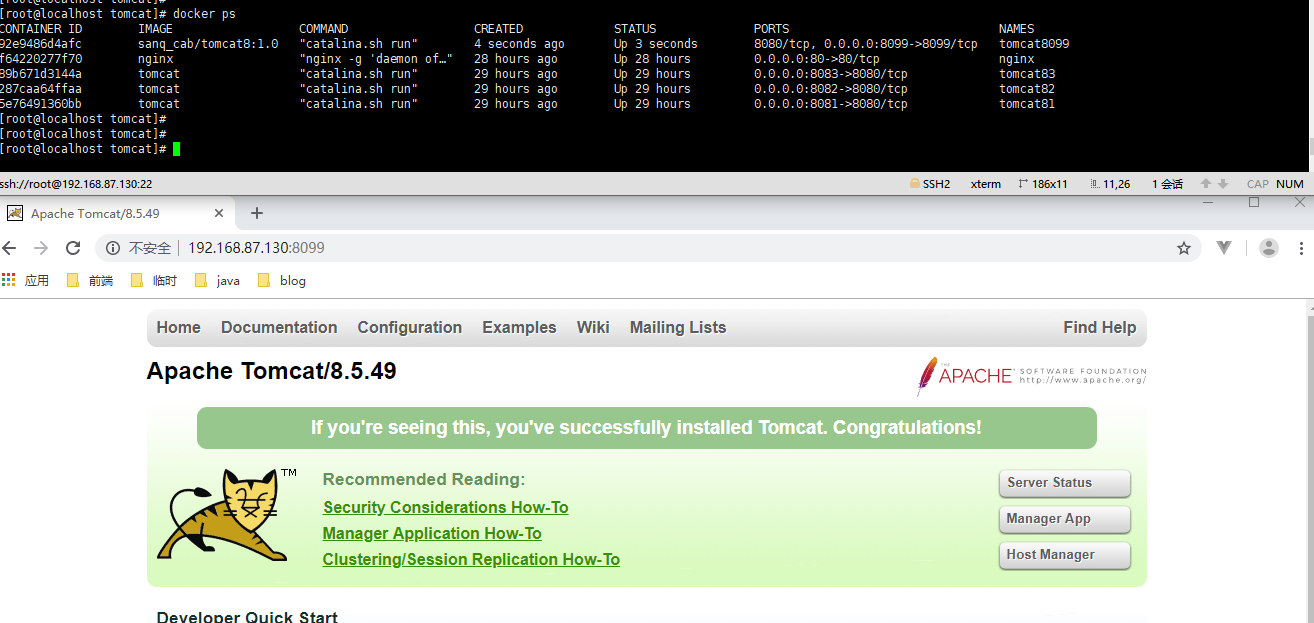Click tomcat81 in the NAMES column
This screenshot has width=1314, height=623.
(x=1027, y=104)
